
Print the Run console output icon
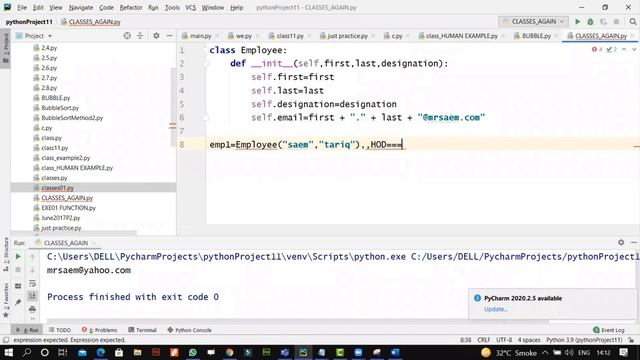pyautogui.click(x=32, y=309)
